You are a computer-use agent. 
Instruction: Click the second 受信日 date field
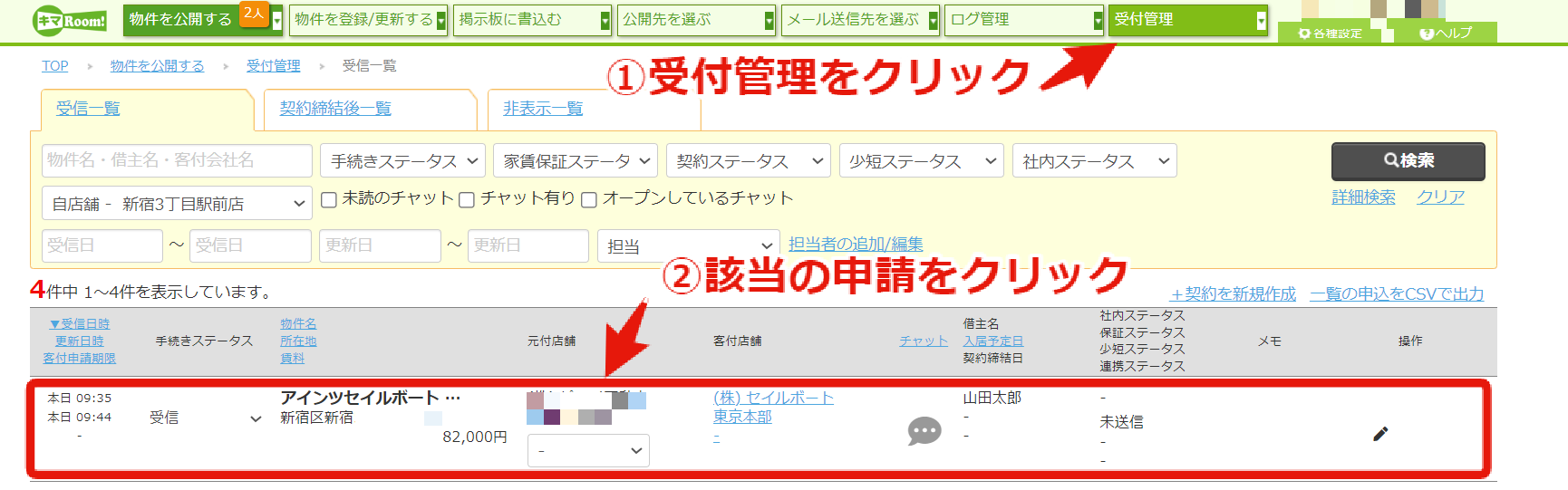pos(250,245)
